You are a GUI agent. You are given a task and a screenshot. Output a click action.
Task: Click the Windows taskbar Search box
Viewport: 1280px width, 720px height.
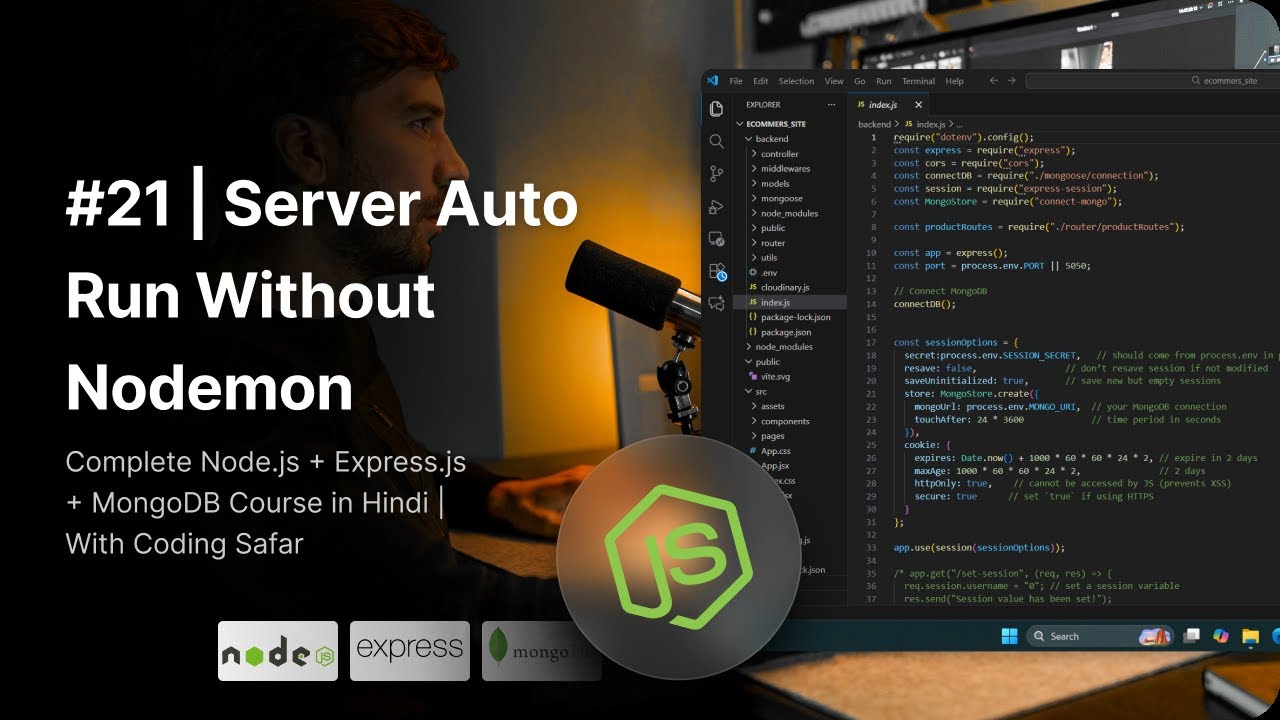1098,636
